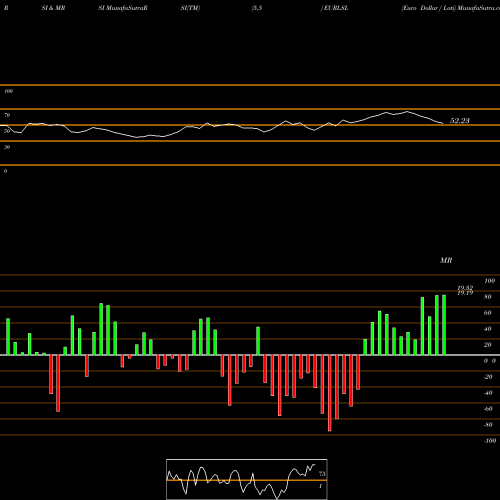Click the RSI value label 52.23
Screen dimensions: 500x500
pos(460,121)
